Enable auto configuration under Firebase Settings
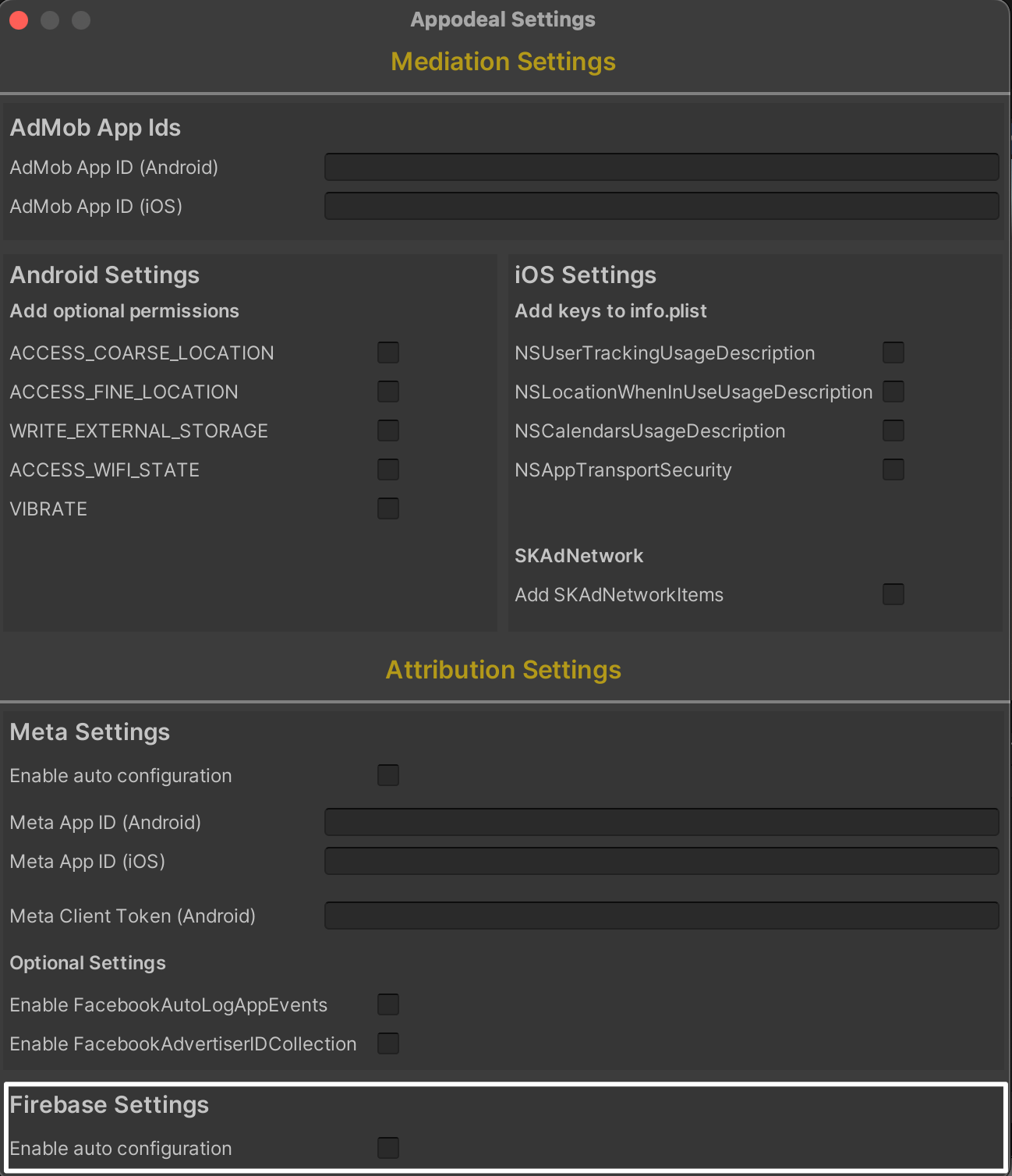The width and height of the screenshot is (1012, 1176). pyautogui.click(x=388, y=1148)
